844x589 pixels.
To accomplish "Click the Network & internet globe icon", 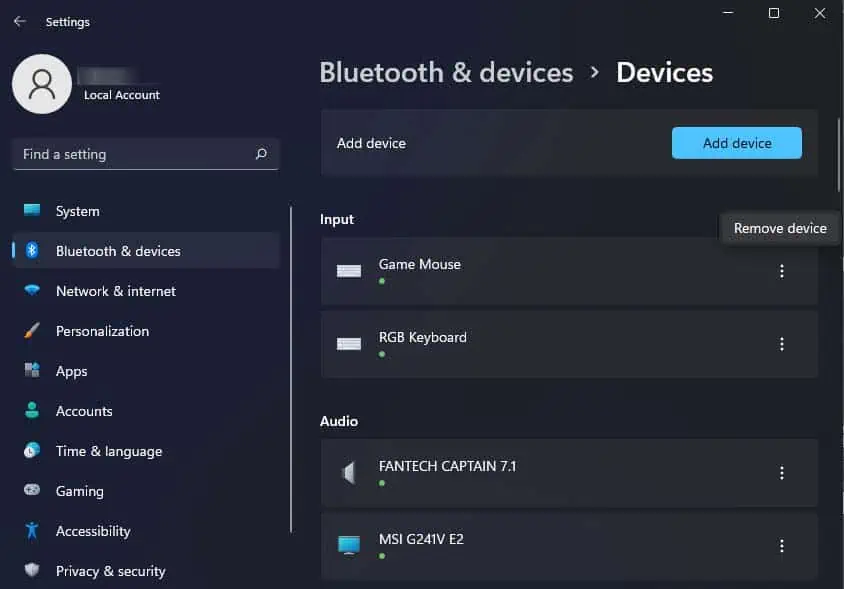I will tap(30, 291).
